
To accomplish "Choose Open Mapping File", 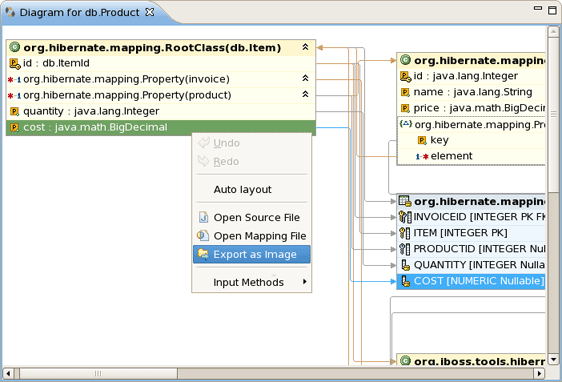I will point(252,236).
